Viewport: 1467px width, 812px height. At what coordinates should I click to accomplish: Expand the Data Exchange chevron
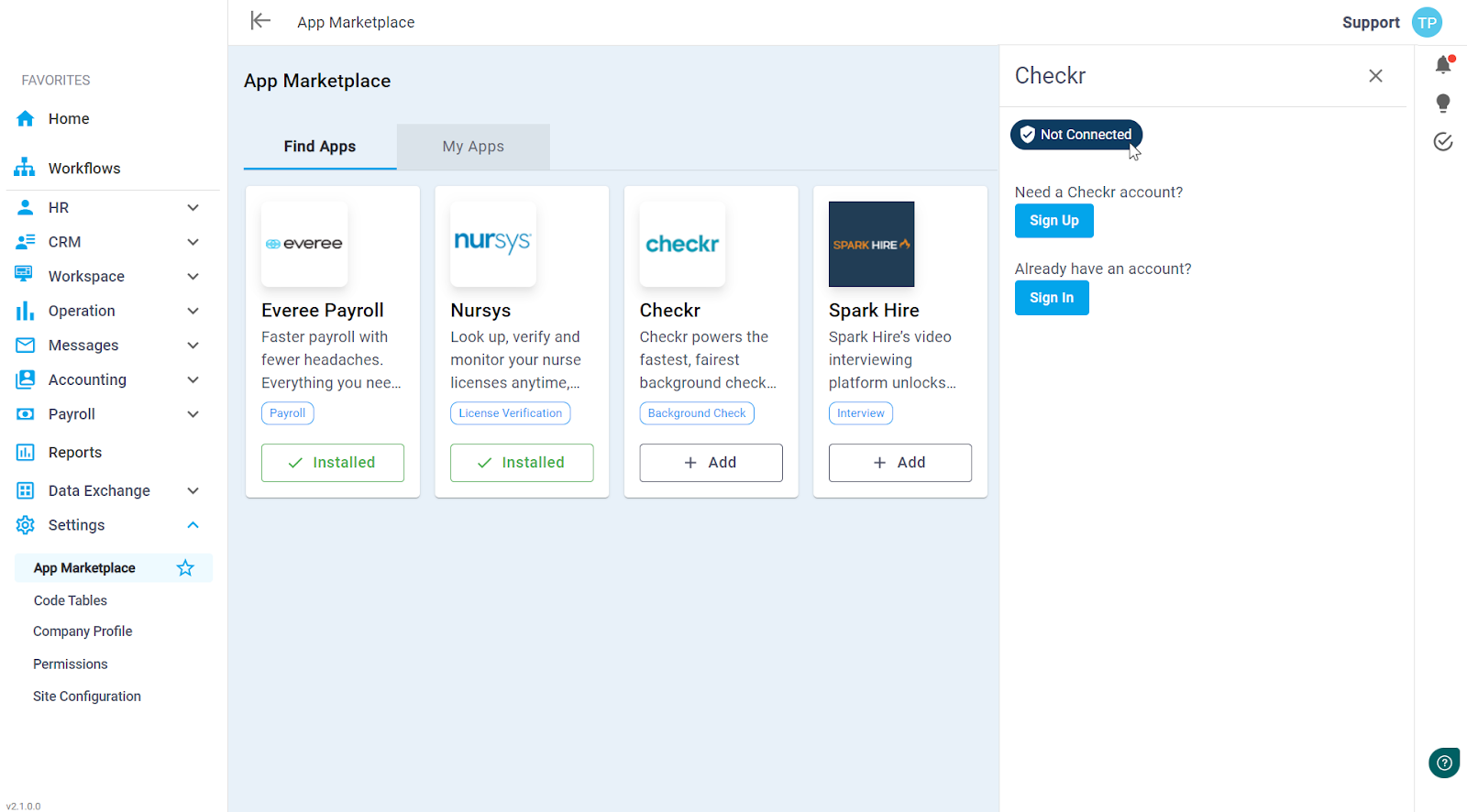[x=193, y=490]
